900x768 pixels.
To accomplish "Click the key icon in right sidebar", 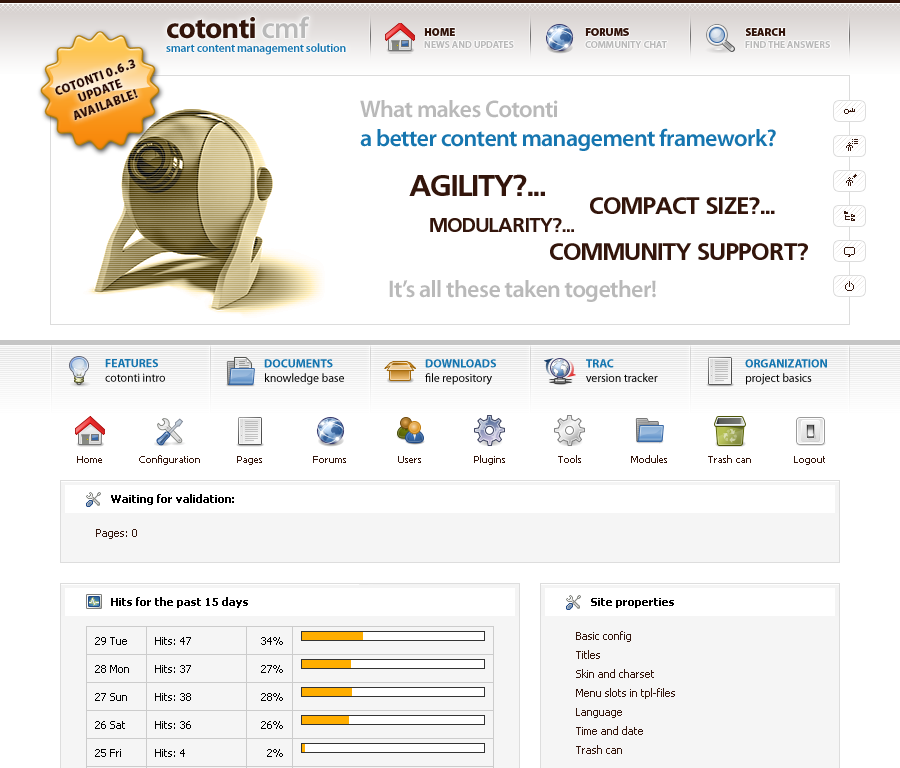I will click(849, 111).
